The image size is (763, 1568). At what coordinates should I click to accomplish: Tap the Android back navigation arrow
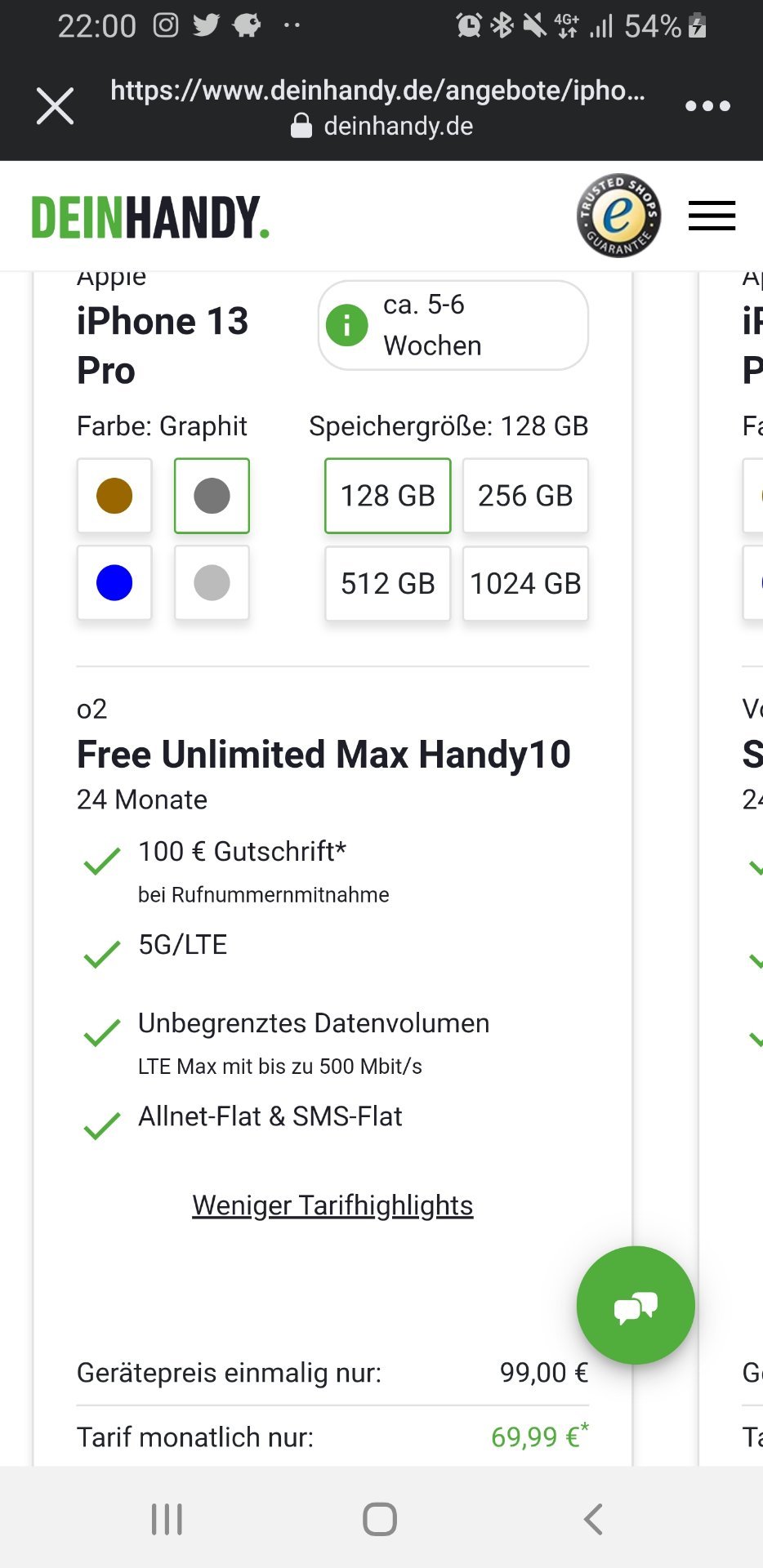point(593,1519)
